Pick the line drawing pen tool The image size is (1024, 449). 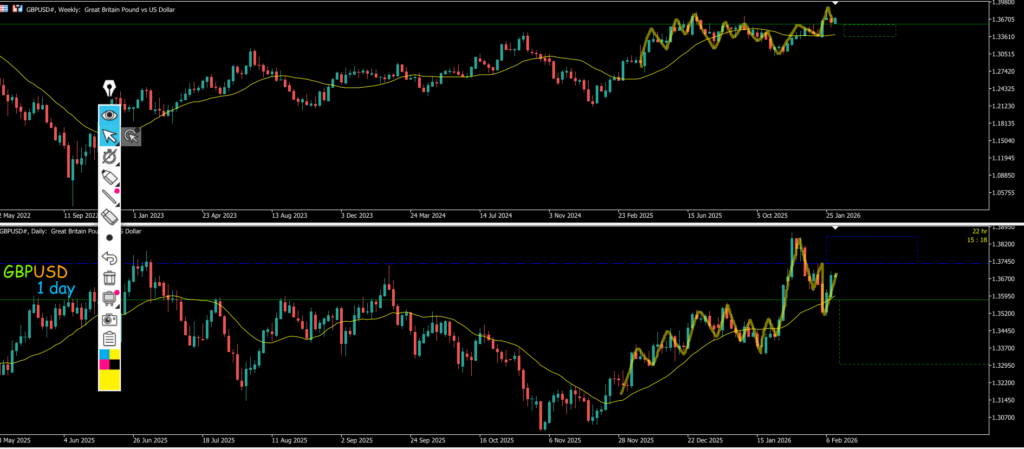click(x=110, y=197)
